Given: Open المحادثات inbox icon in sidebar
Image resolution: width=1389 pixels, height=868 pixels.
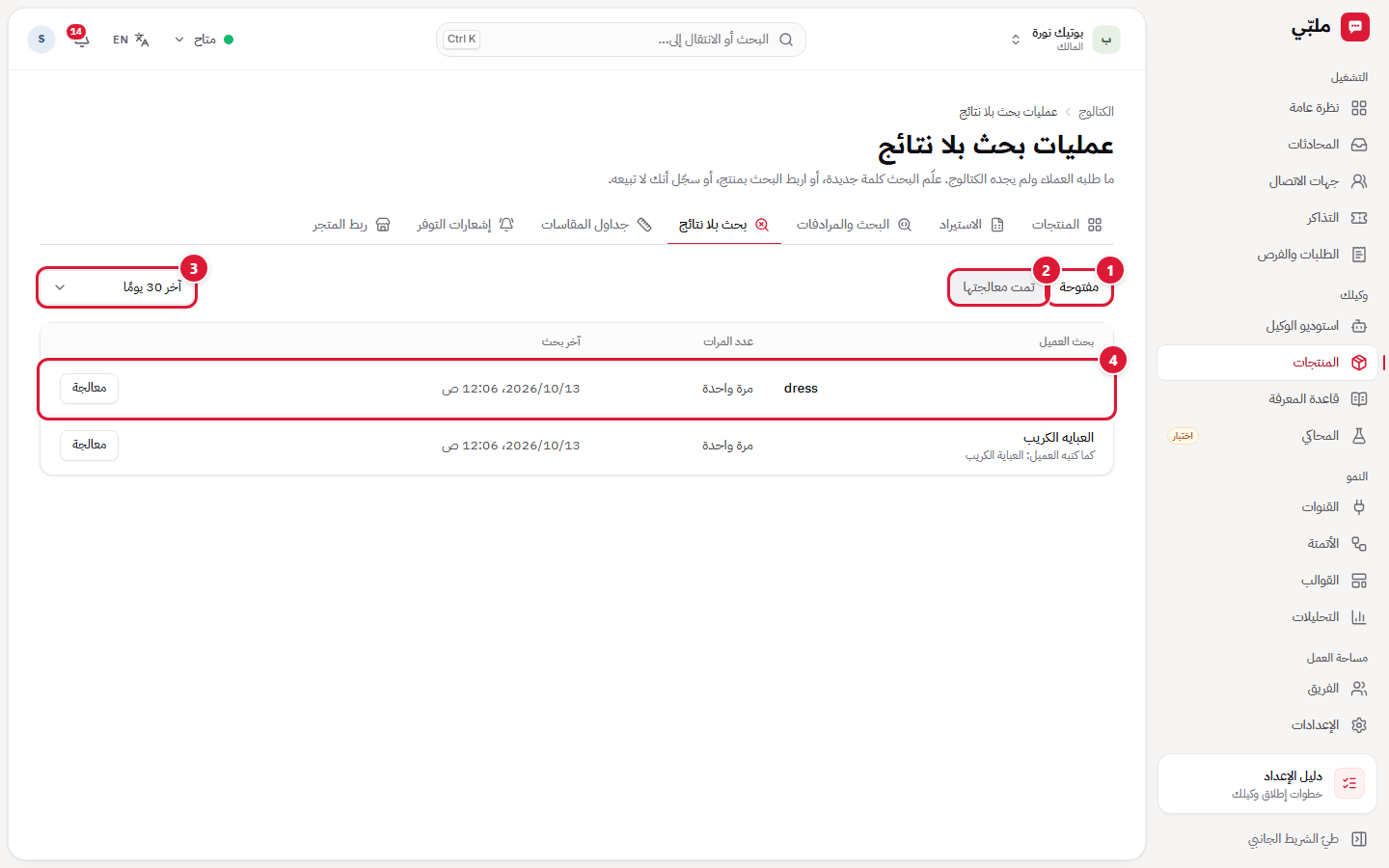Looking at the screenshot, I should pyautogui.click(x=1359, y=145).
